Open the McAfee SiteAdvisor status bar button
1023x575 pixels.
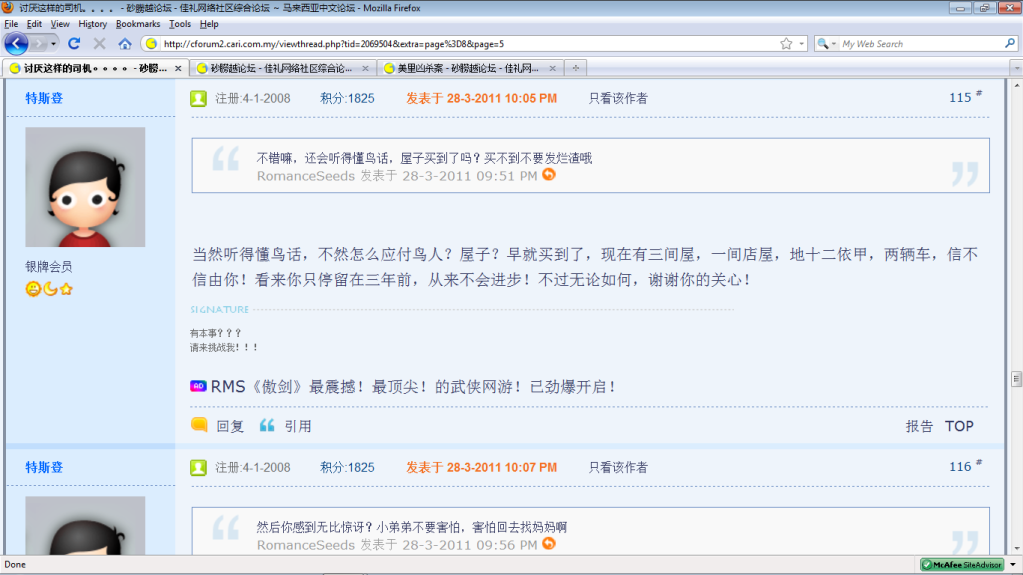(962, 565)
